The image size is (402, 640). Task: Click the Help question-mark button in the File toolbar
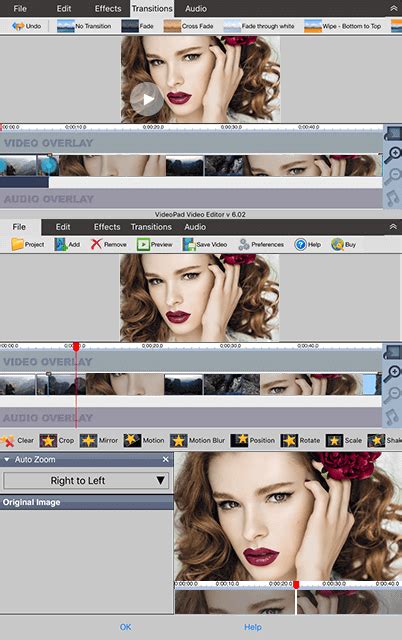tap(308, 244)
